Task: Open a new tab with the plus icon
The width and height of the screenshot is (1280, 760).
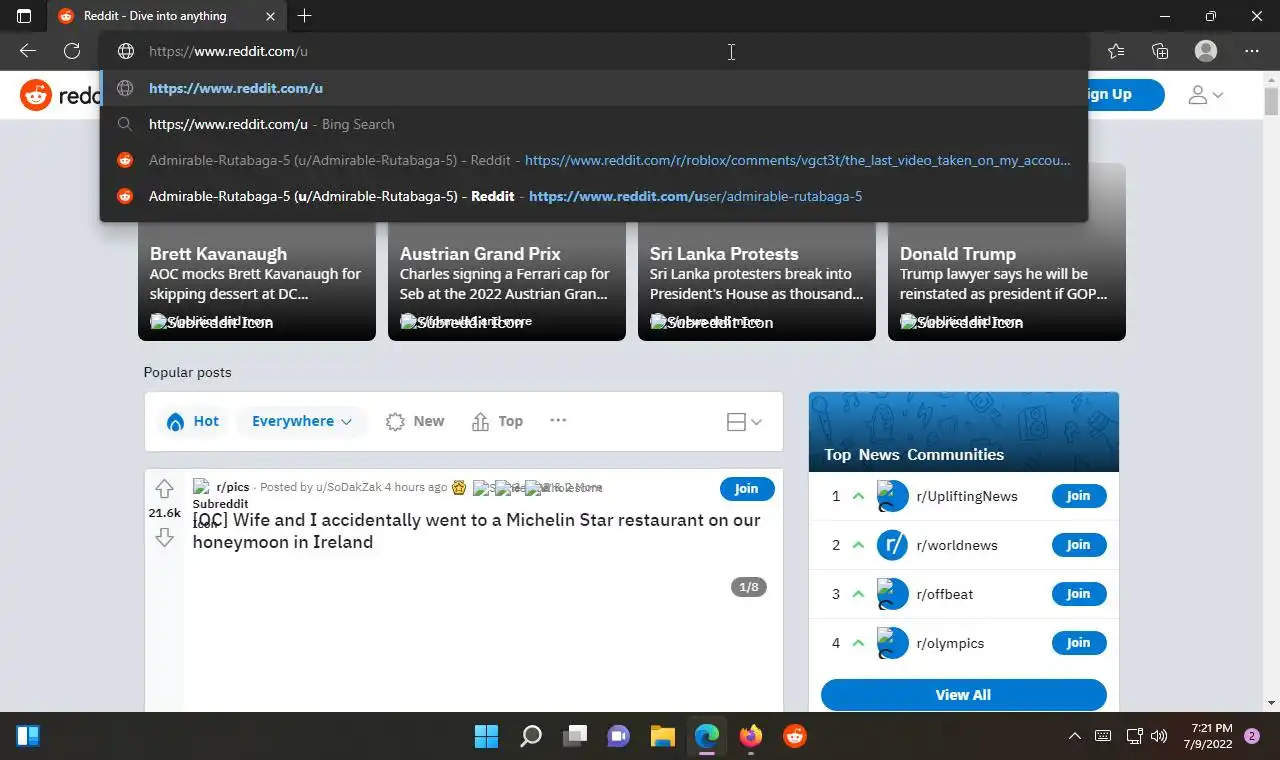Action: click(304, 16)
